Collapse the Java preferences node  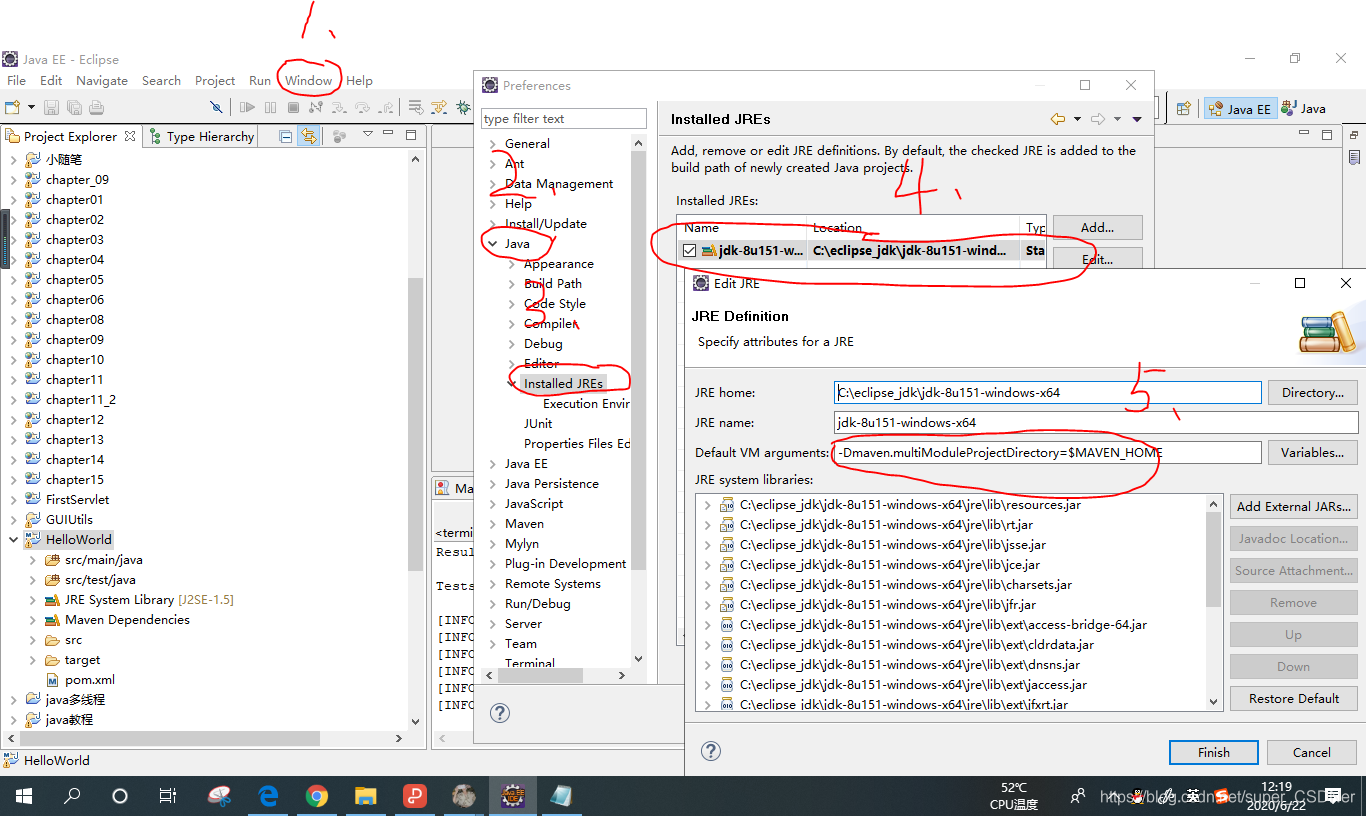(492, 244)
